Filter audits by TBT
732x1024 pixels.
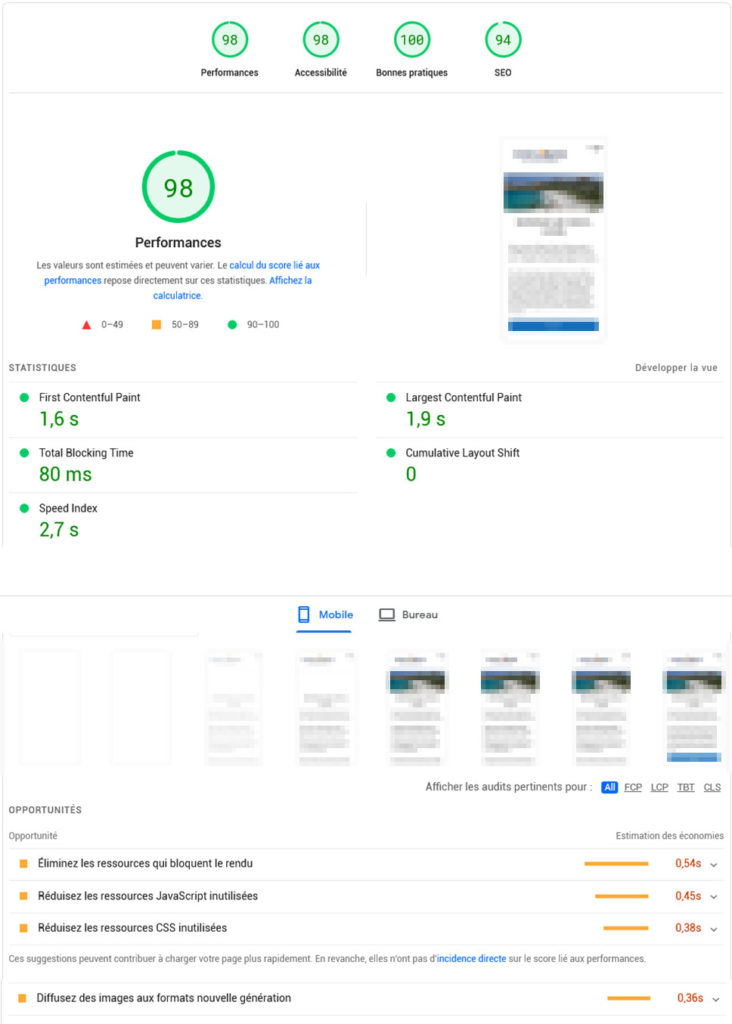coord(686,788)
